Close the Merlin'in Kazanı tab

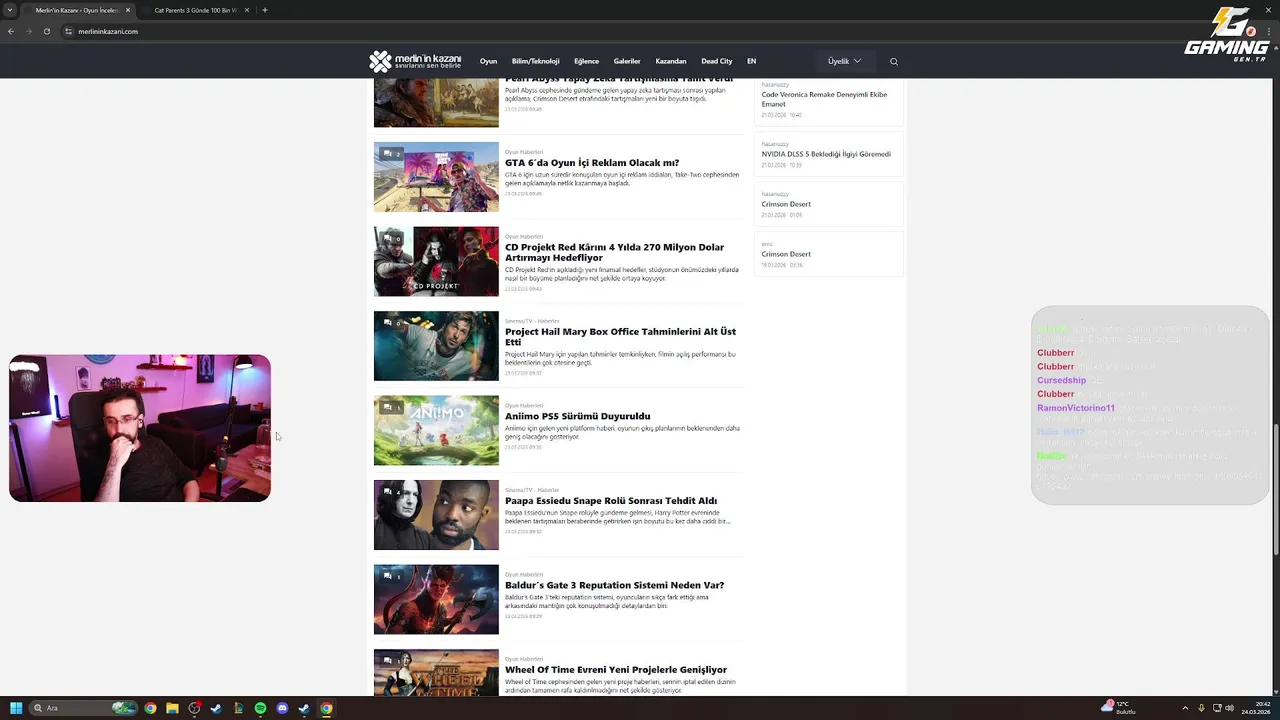point(128,10)
